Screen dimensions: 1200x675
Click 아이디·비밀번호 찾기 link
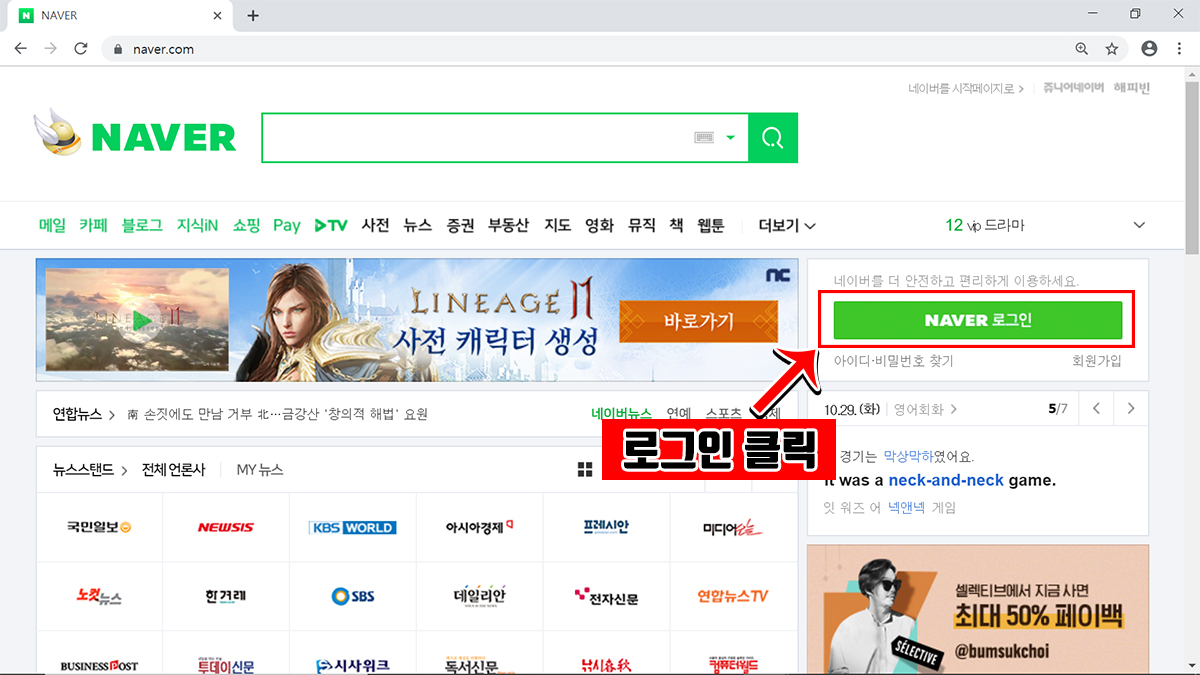(x=894, y=361)
